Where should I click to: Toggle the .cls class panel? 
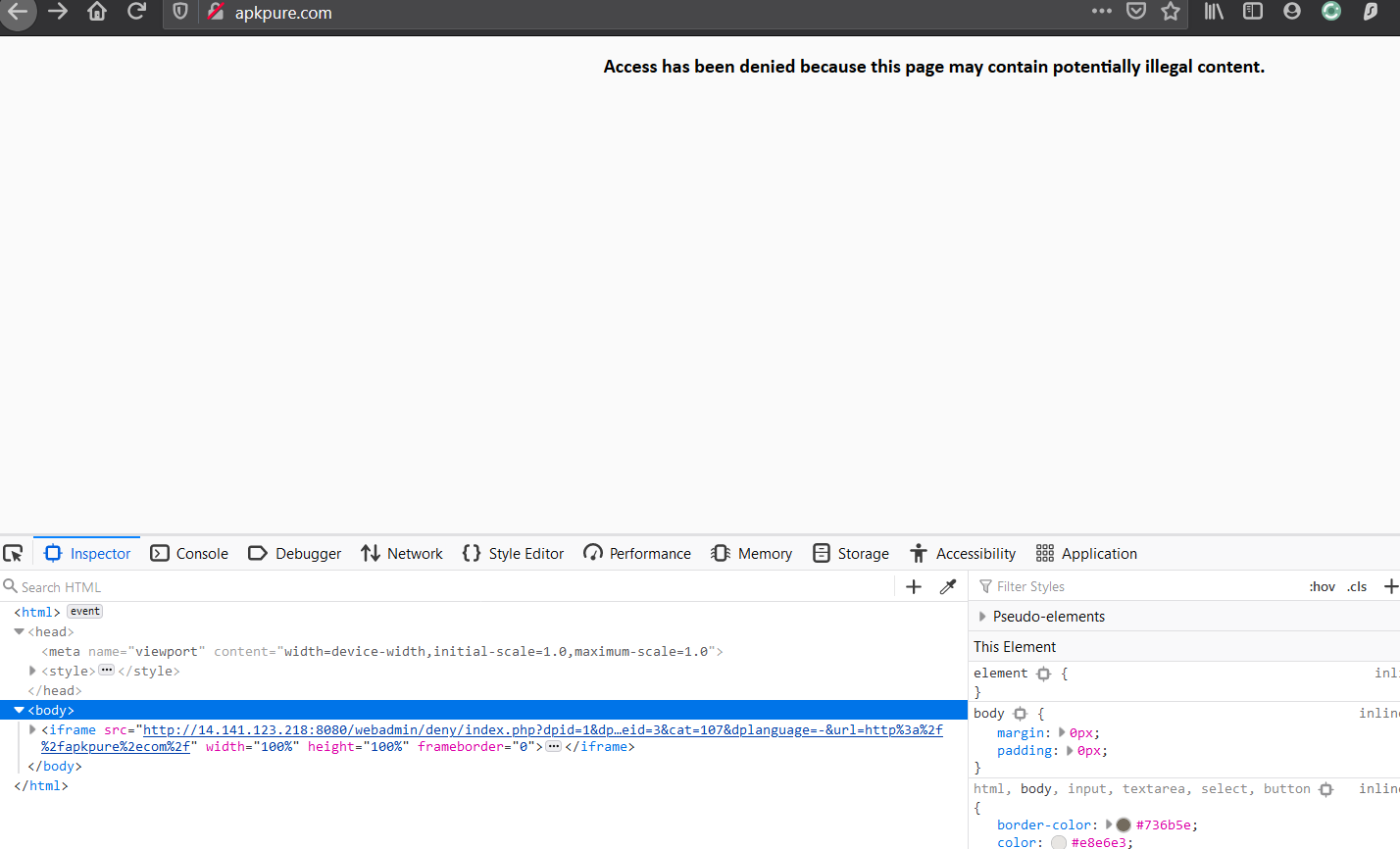(1357, 587)
